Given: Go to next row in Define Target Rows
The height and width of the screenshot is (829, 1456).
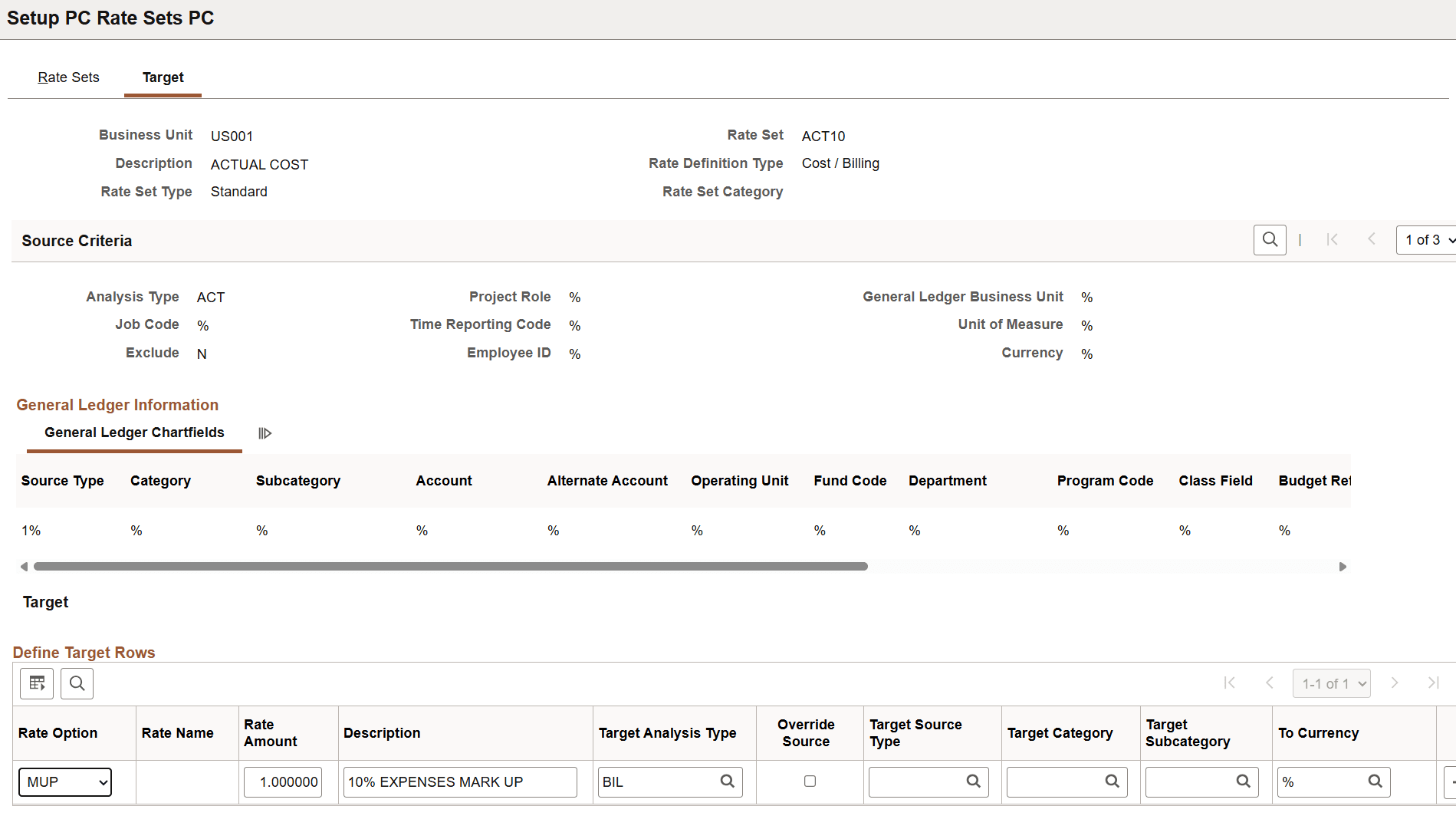Looking at the screenshot, I should [x=1395, y=683].
